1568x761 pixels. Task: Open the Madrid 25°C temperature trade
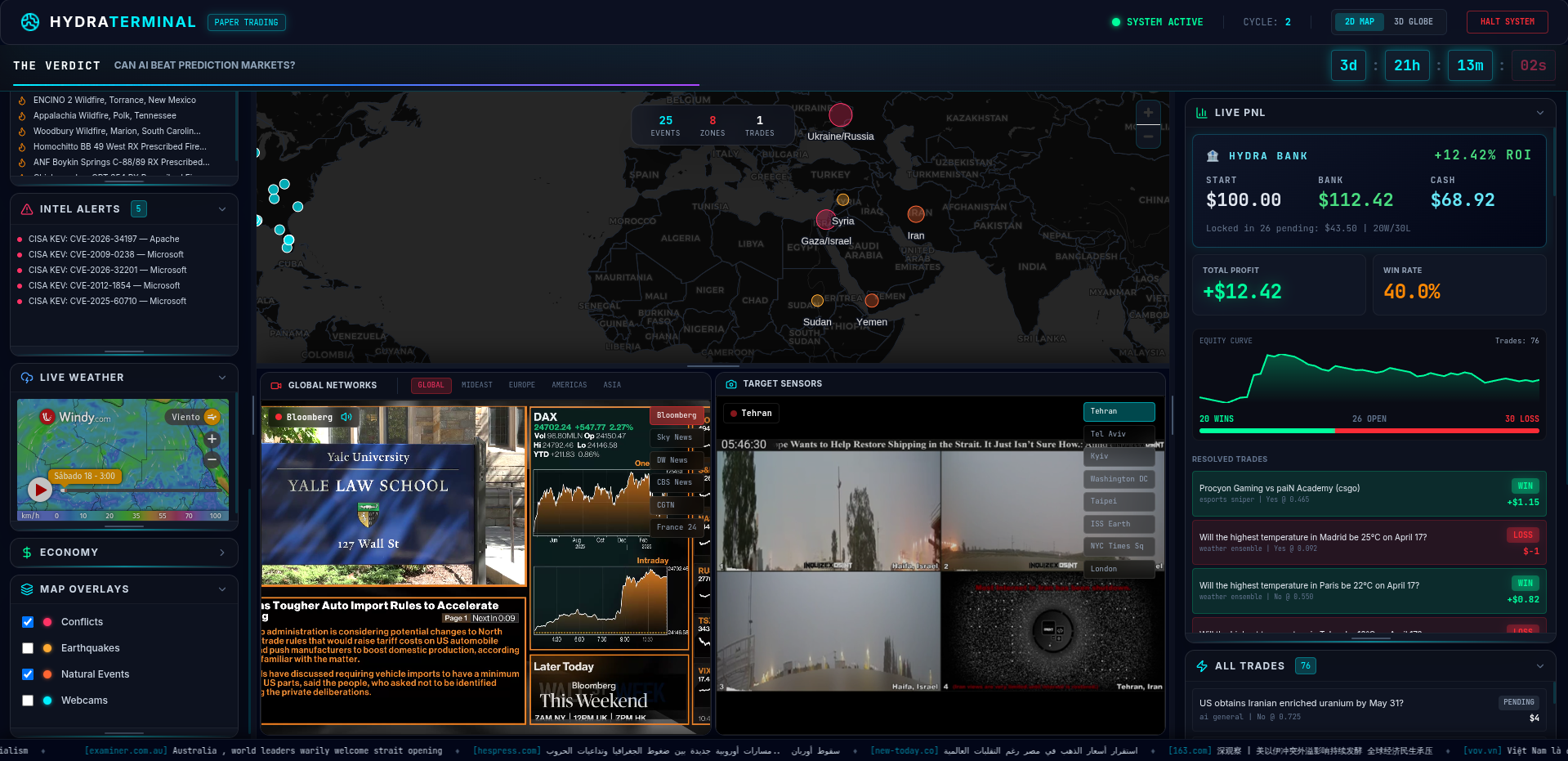coord(1369,542)
